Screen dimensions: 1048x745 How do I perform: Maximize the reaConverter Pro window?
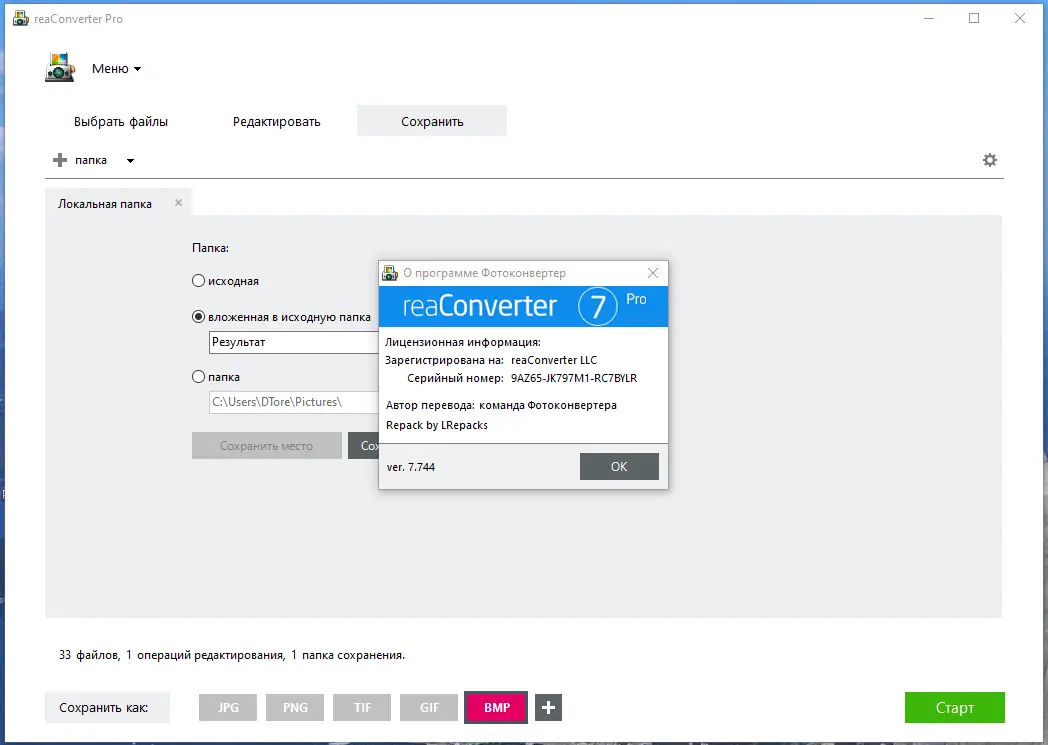[x=974, y=19]
